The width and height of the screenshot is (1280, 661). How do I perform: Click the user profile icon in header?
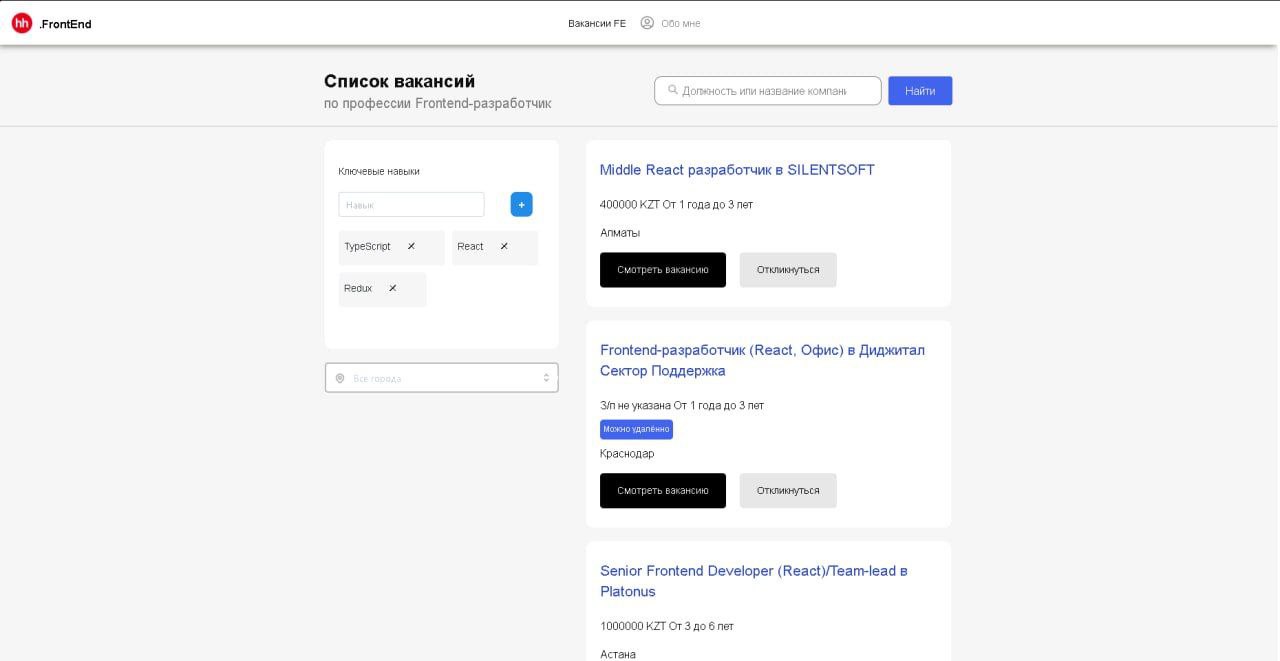[647, 23]
